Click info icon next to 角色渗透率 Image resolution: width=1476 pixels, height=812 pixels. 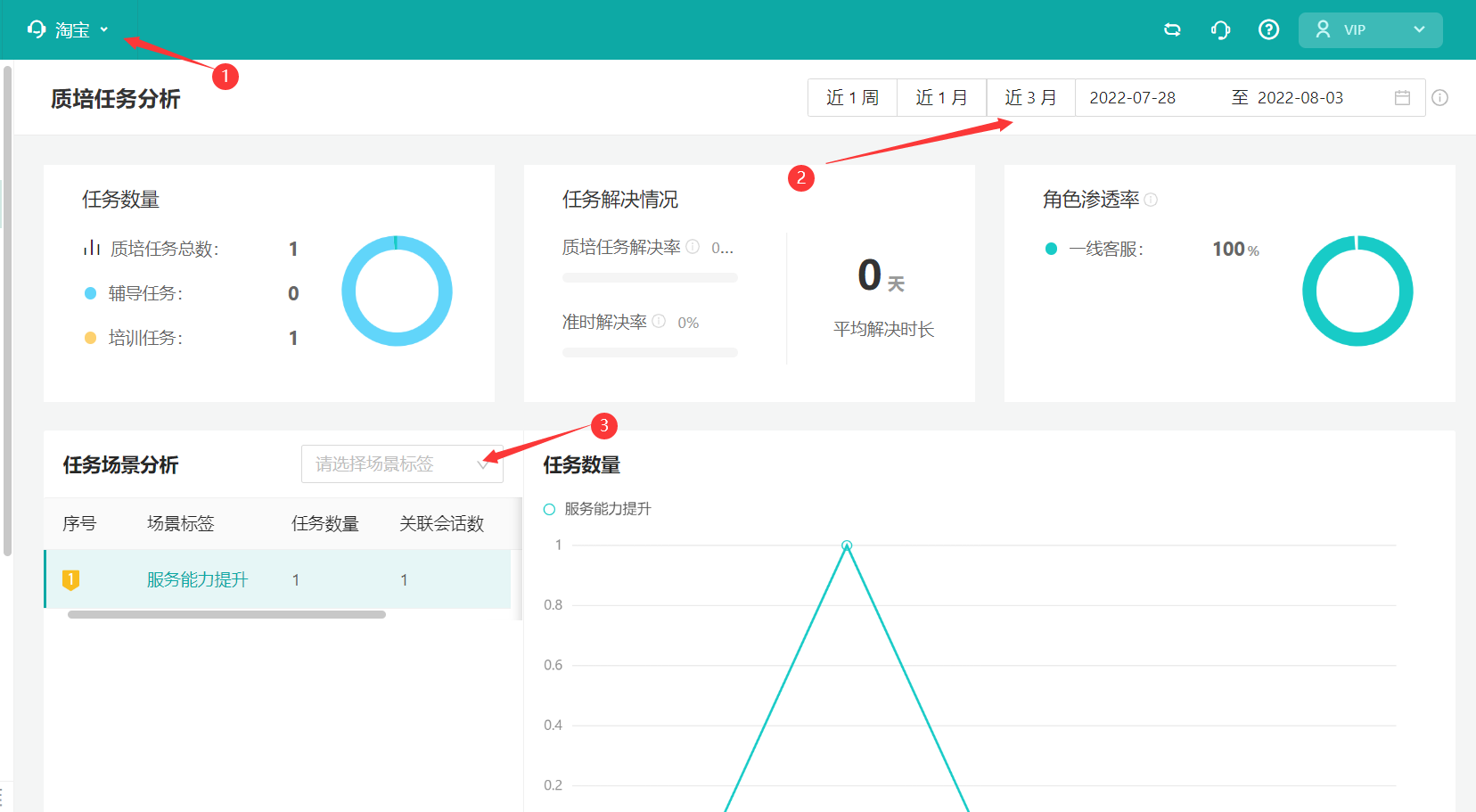1151,200
